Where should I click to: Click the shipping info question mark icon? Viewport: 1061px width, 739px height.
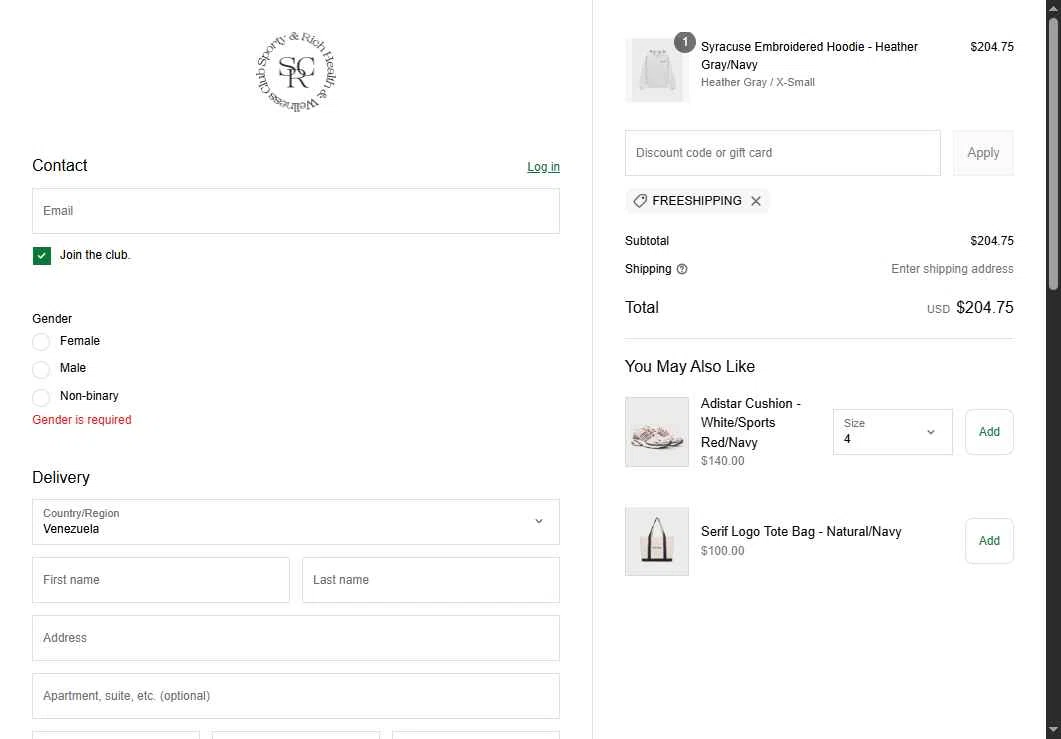[x=682, y=269]
